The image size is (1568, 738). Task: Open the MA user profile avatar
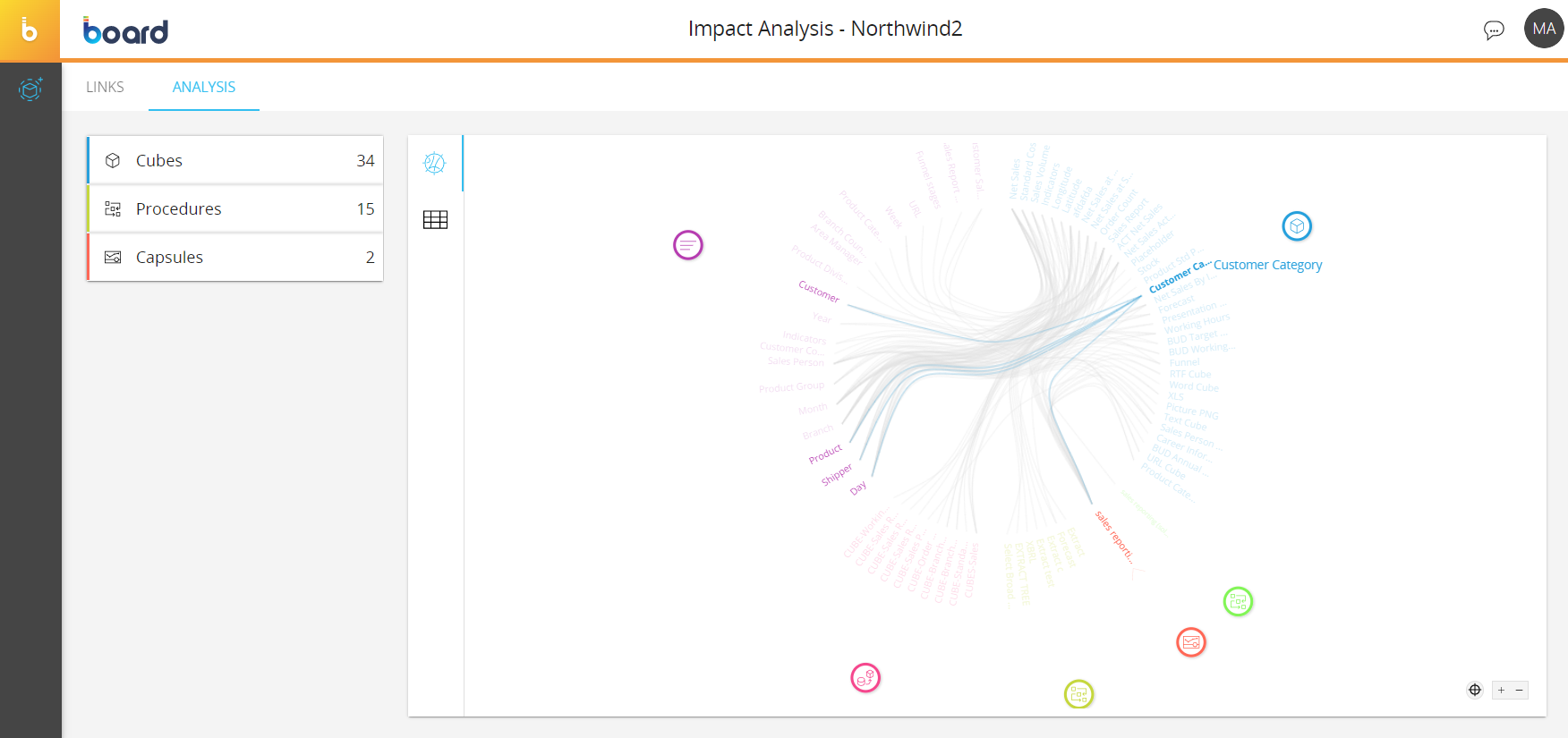(x=1544, y=29)
